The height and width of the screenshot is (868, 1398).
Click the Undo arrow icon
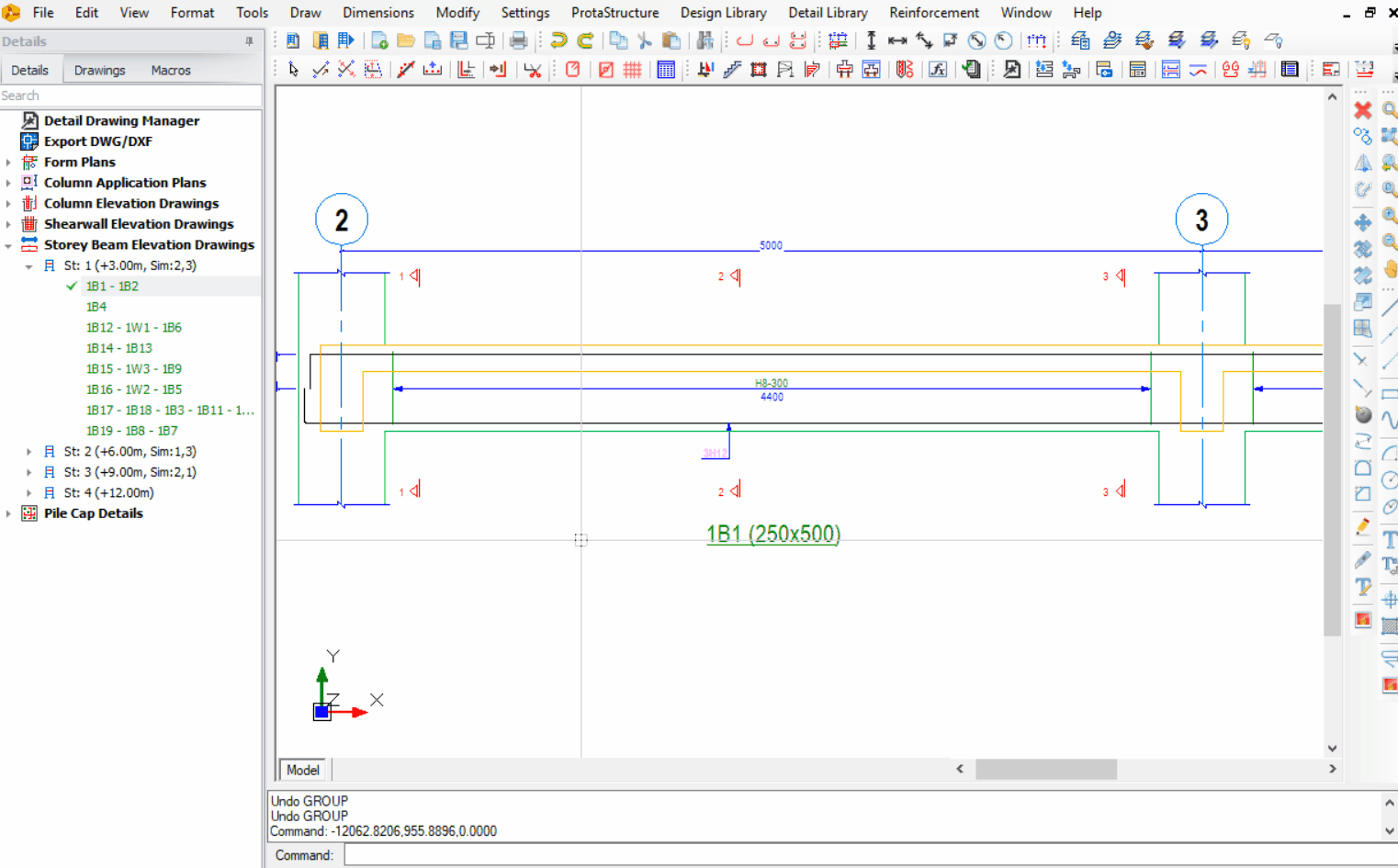point(558,40)
